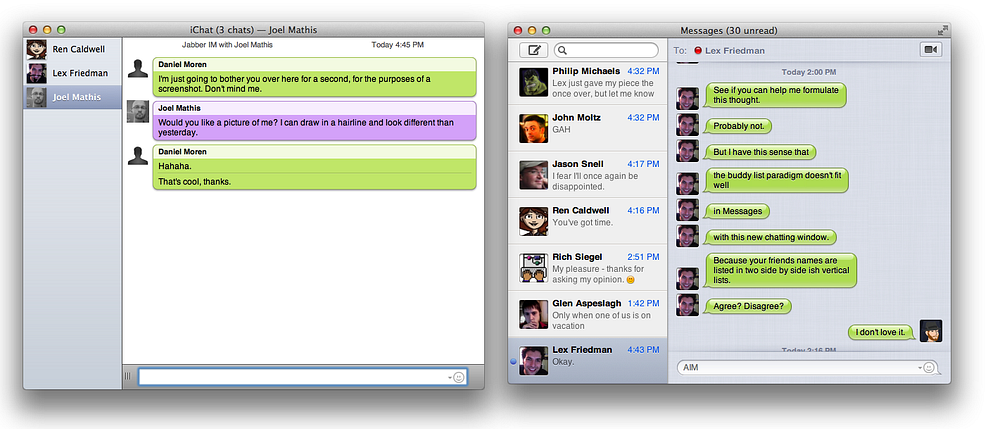Screen dimensions: 1000x429
Task: Select Lex Friedman chat in iChat sidebar
Action: (x=73, y=73)
